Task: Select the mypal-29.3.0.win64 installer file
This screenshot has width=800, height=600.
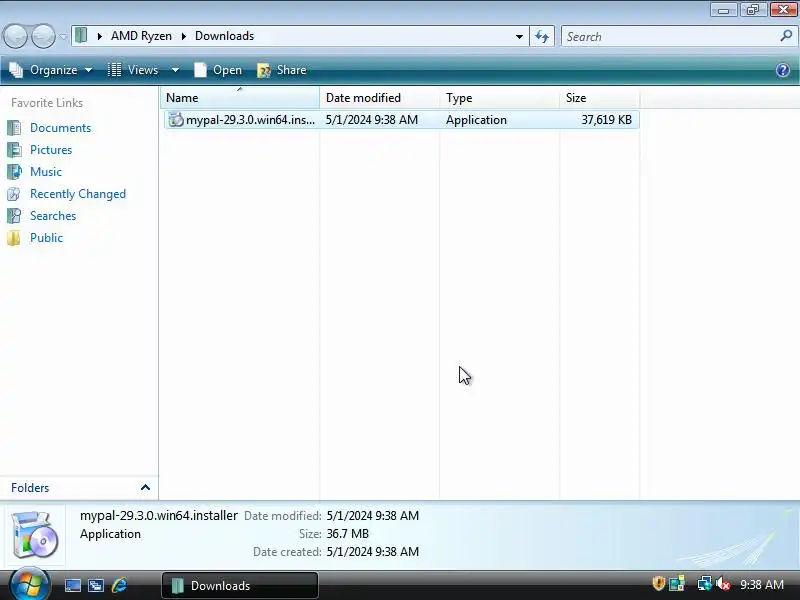Action: pyautogui.click(x=402, y=120)
